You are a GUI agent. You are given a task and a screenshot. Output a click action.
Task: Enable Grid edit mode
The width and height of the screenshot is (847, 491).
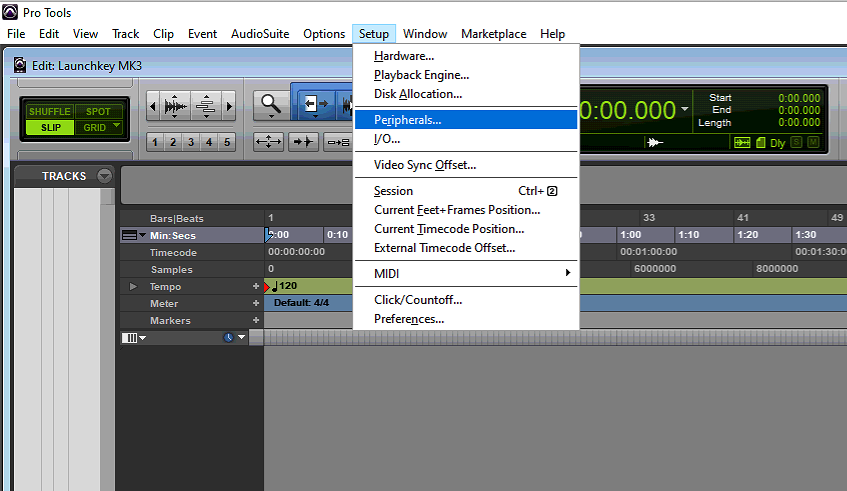(94, 127)
